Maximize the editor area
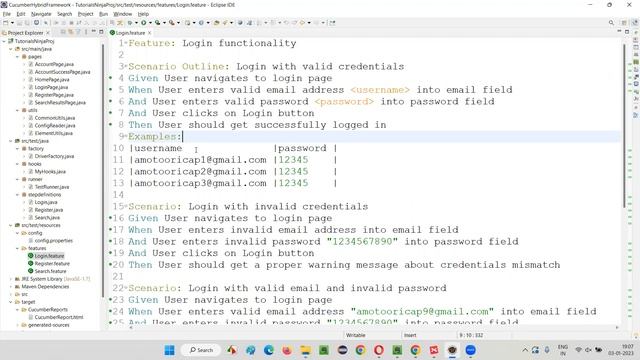Screen dimensions: 640x360 627,32
